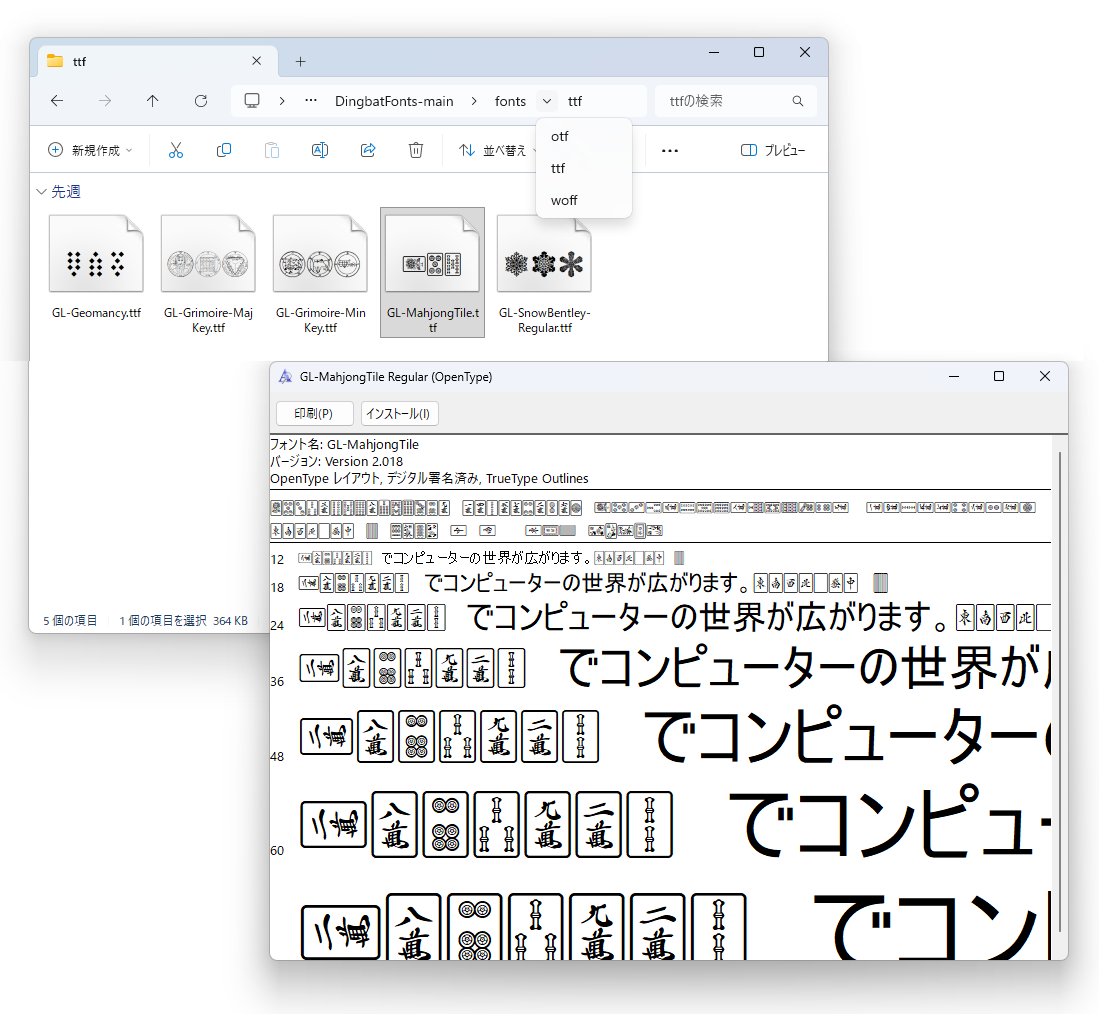This screenshot has width=1099, height=1014.
Task: Refresh the current folder view
Action: point(200,101)
